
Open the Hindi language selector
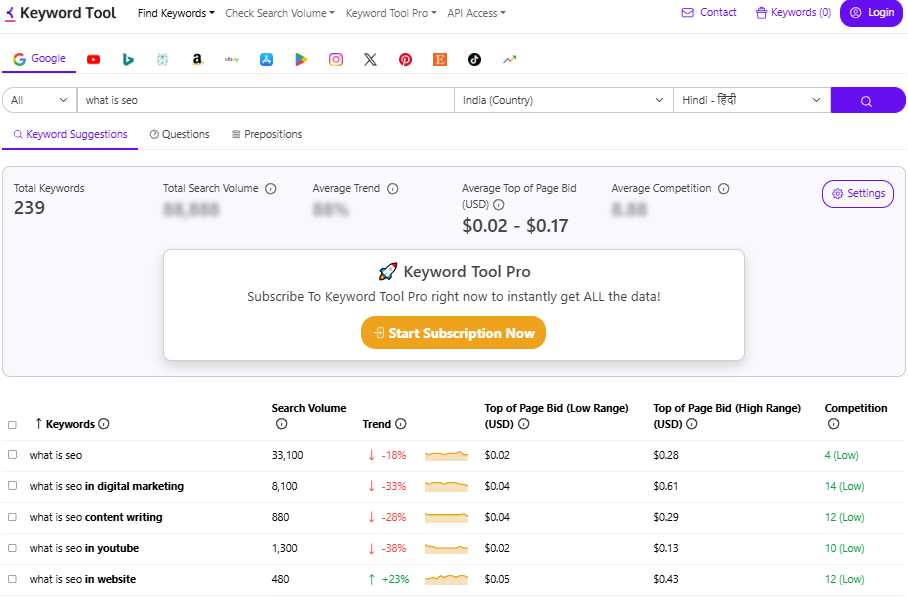[x=751, y=100]
